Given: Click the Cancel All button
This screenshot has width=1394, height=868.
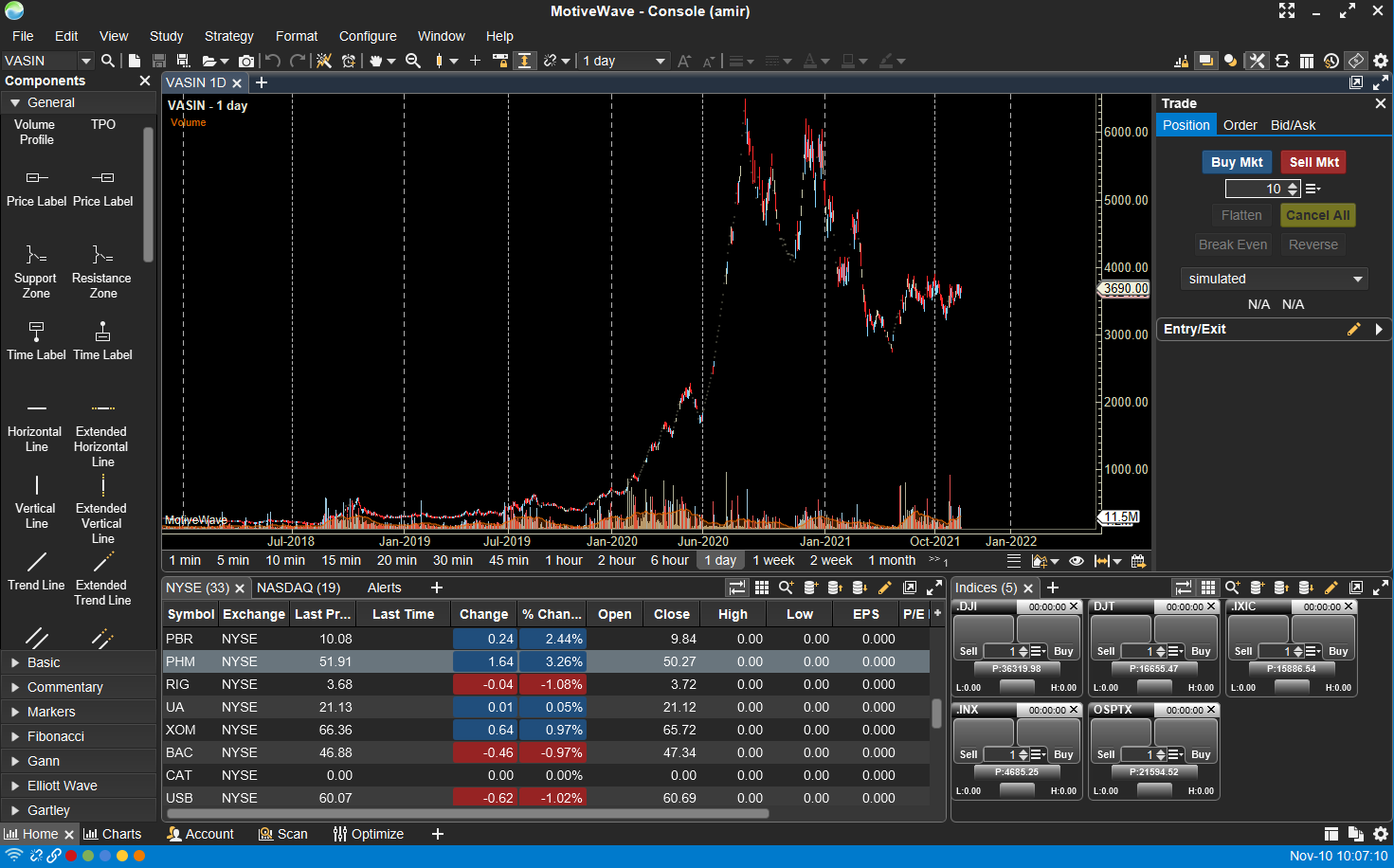Looking at the screenshot, I should [1317, 215].
